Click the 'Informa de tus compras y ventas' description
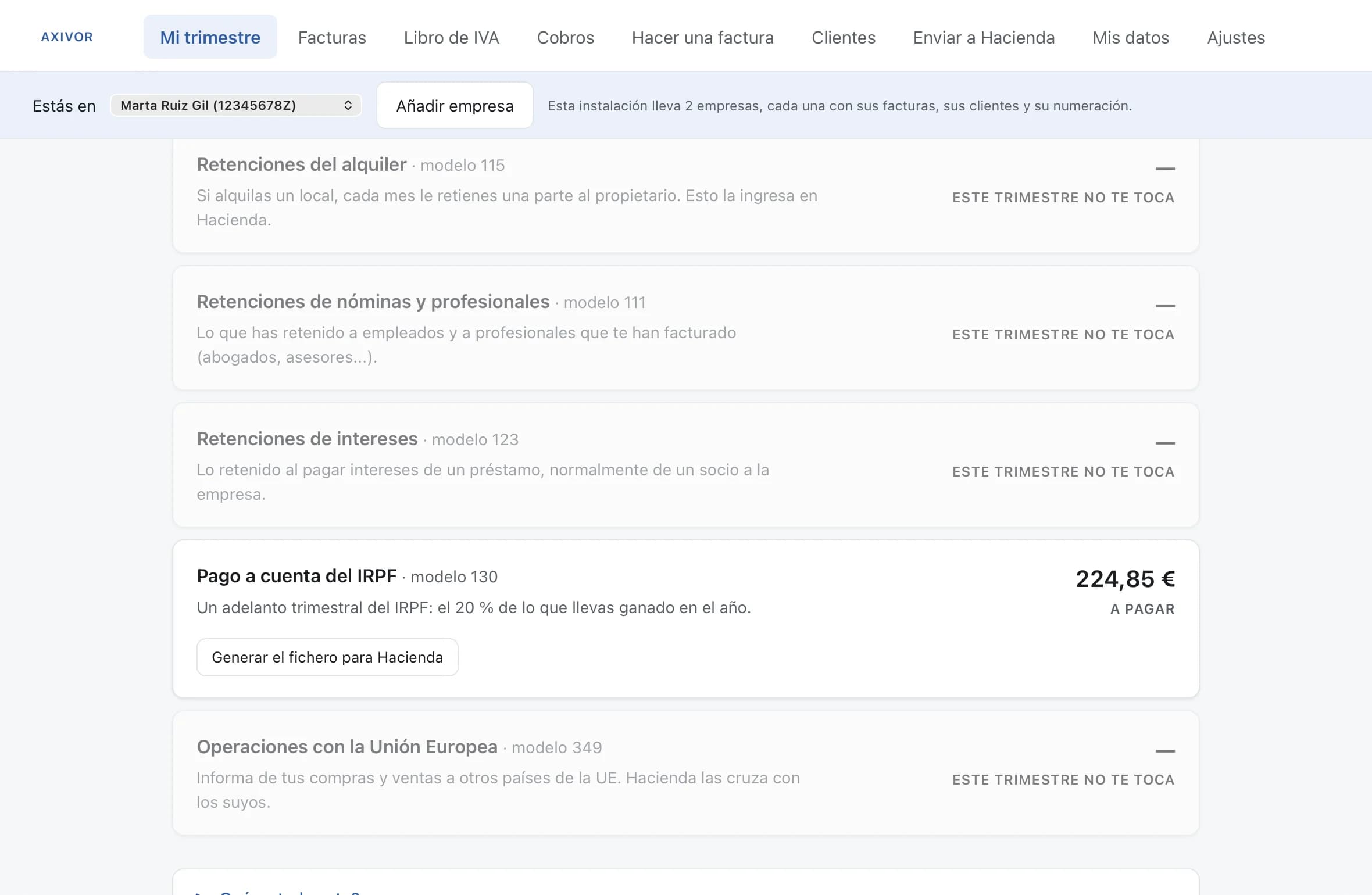1372x895 pixels. 498,790
